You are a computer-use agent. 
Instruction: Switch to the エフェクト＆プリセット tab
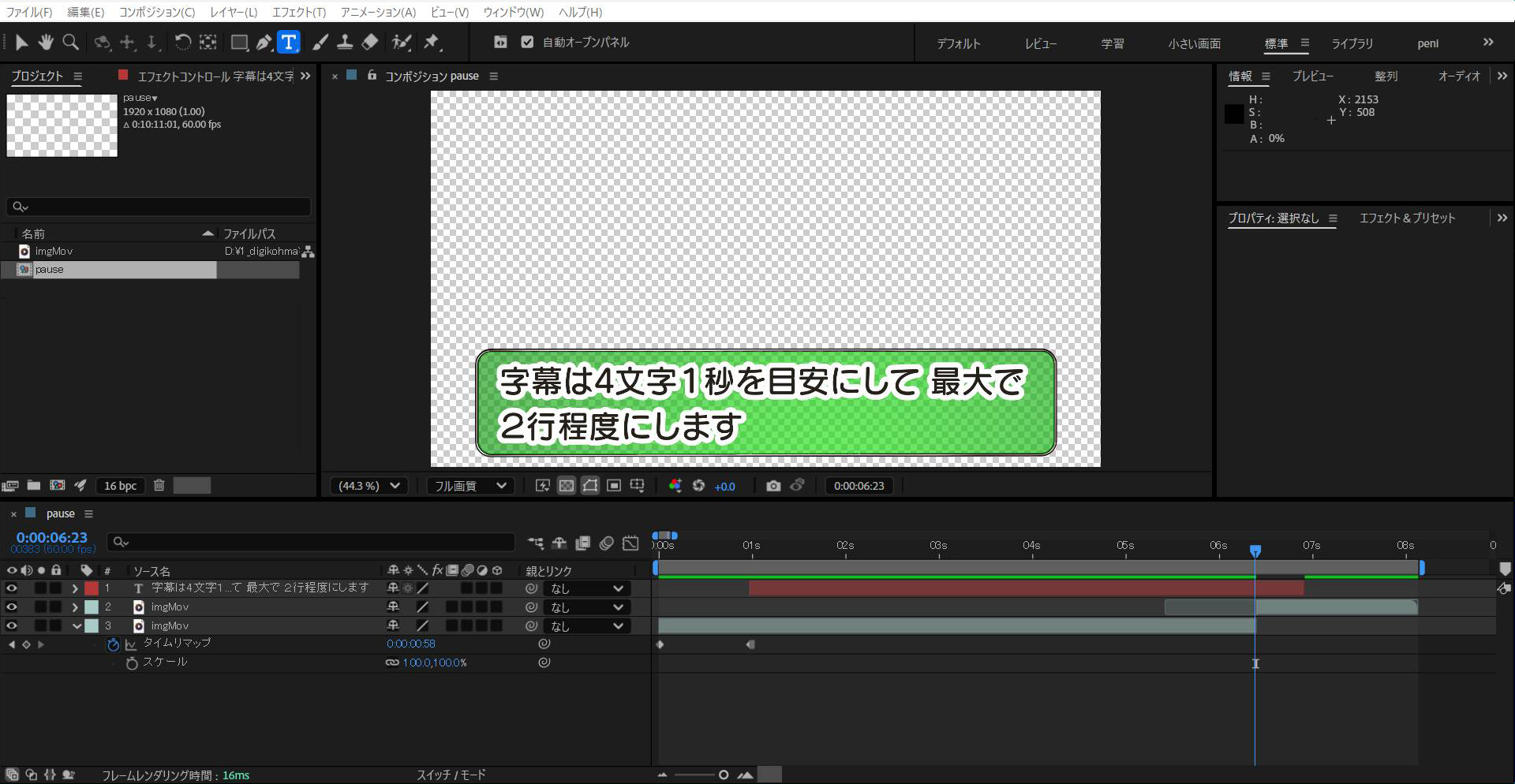point(1407,218)
